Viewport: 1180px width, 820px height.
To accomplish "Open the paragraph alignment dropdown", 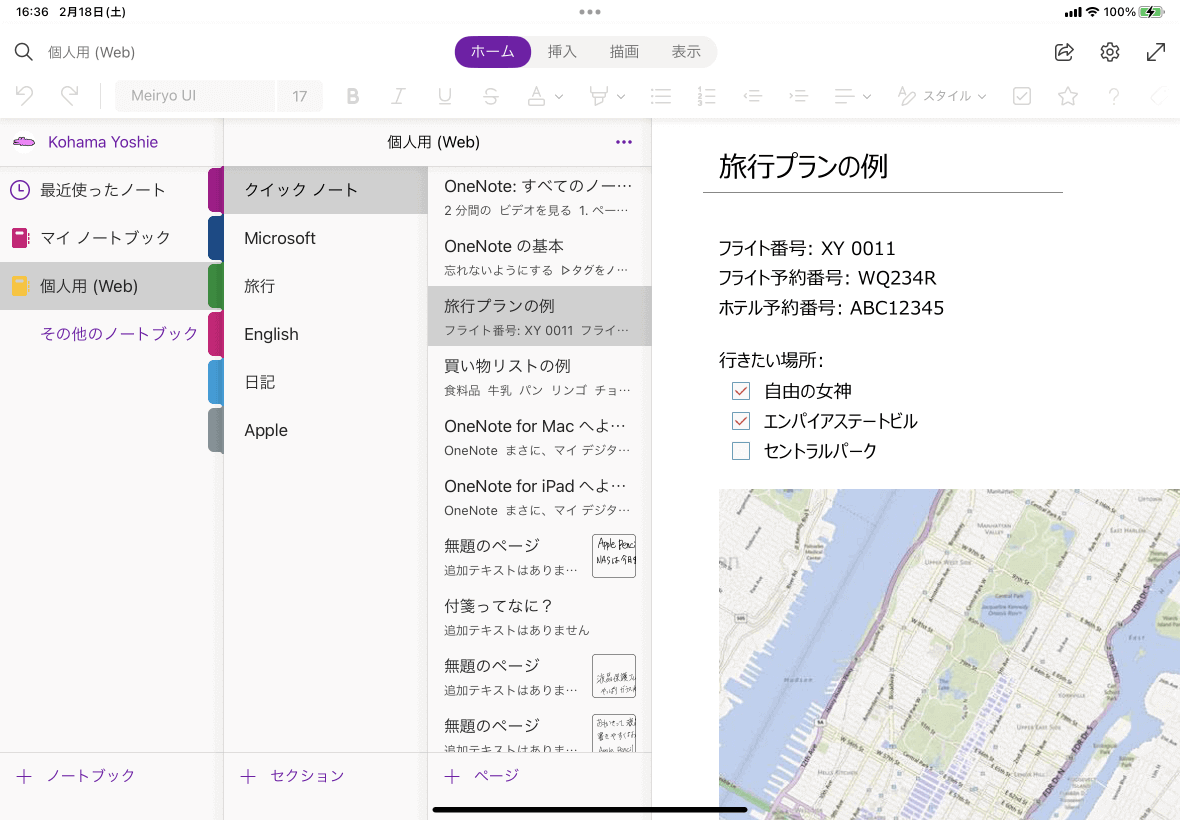I will pos(866,97).
